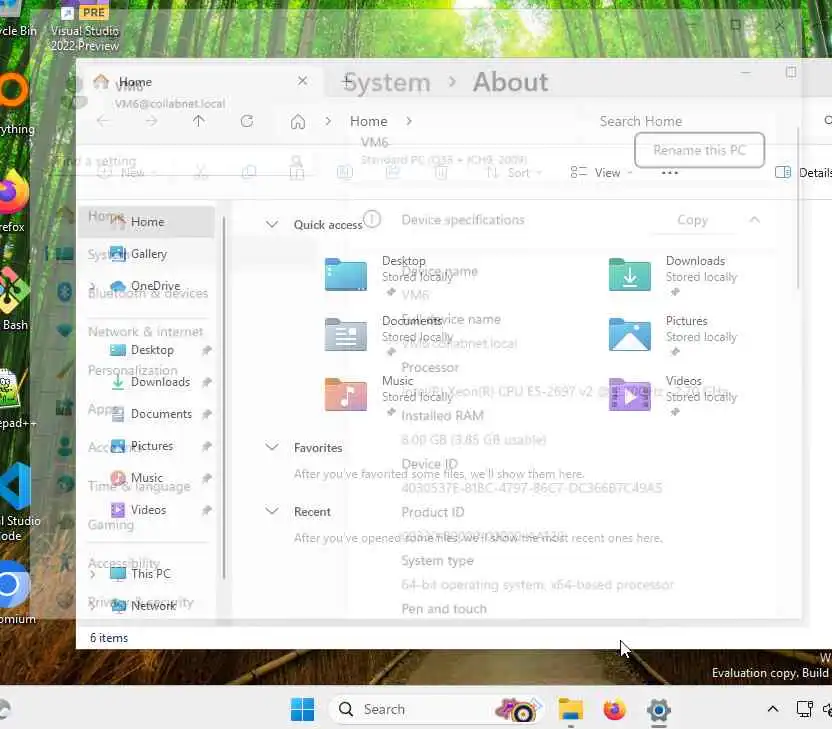Select the Pictures folder in Quick access
832x729 pixels.
click(674, 336)
